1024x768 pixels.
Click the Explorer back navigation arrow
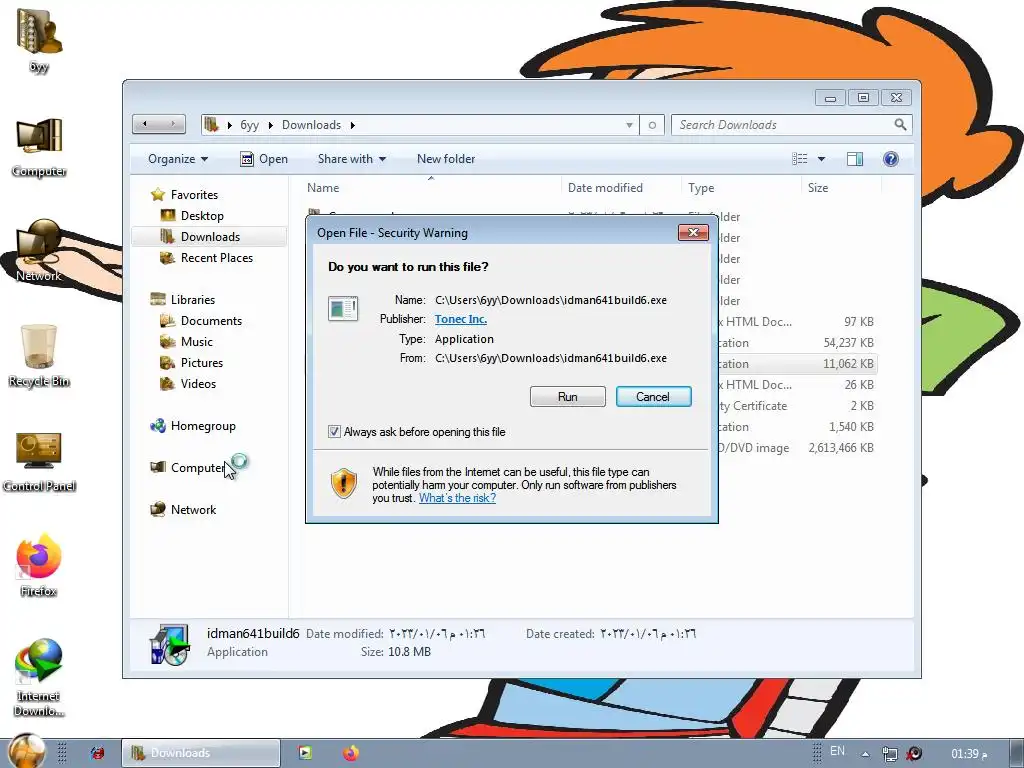[x=146, y=124]
